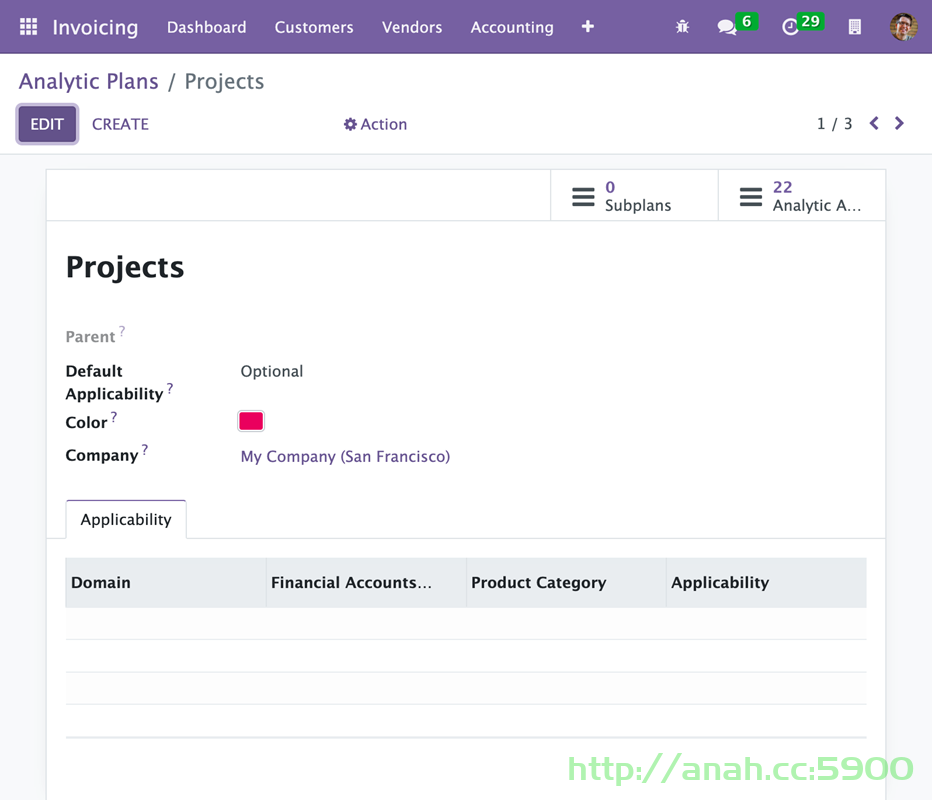Sort by Domain column header
Screen dimensions: 932x800
click(x=165, y=582)
